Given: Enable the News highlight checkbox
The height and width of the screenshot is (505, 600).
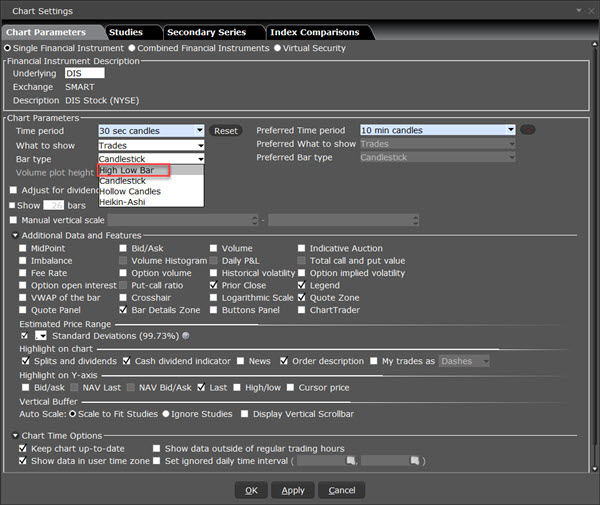Looking at the screenshot, I should (240, 361).
